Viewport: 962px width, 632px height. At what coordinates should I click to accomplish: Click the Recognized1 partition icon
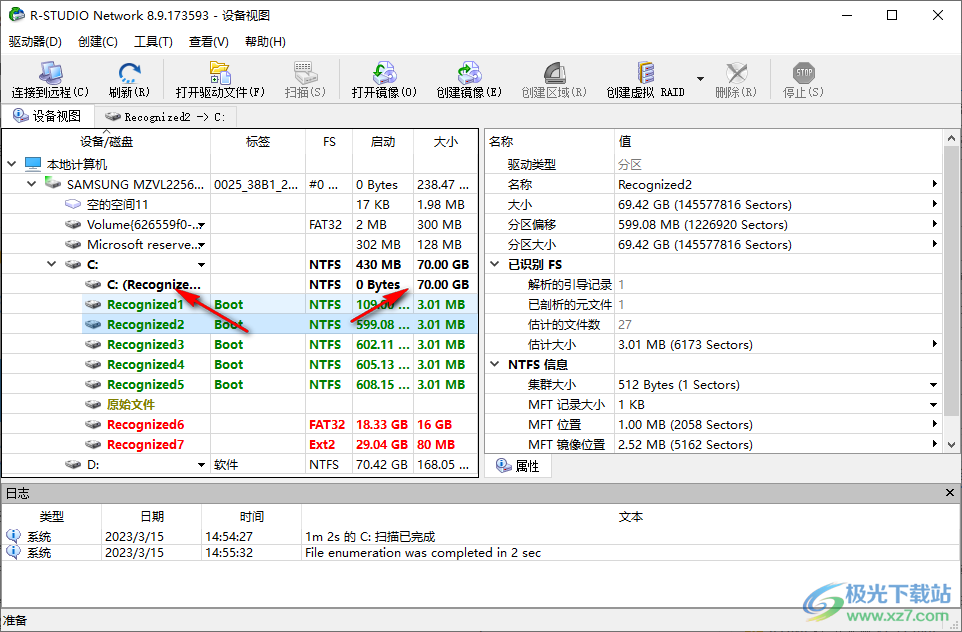pyautogui.click(x=93, y=304)
